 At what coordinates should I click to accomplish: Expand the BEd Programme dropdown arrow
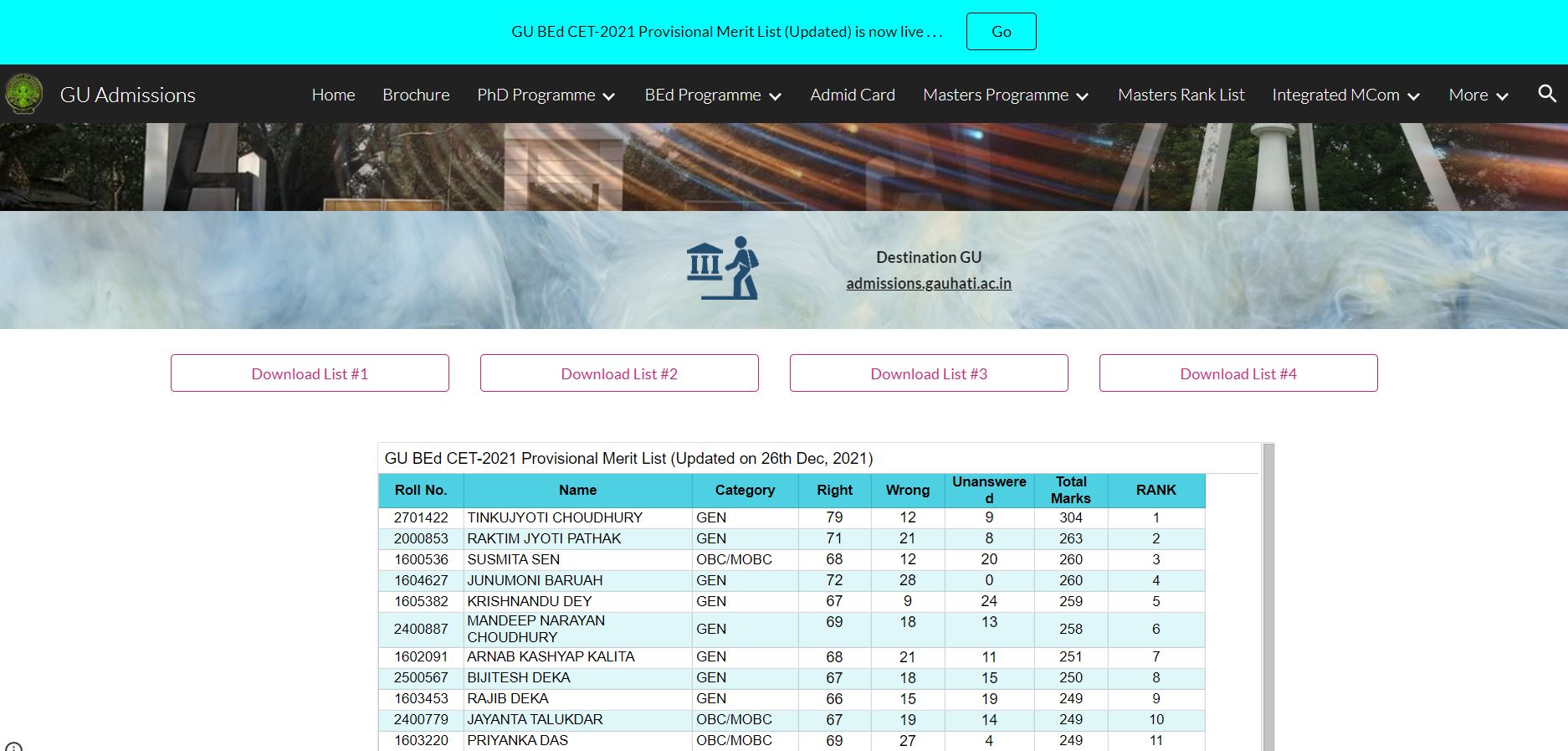pyautogui.click(x=776, y=96)
